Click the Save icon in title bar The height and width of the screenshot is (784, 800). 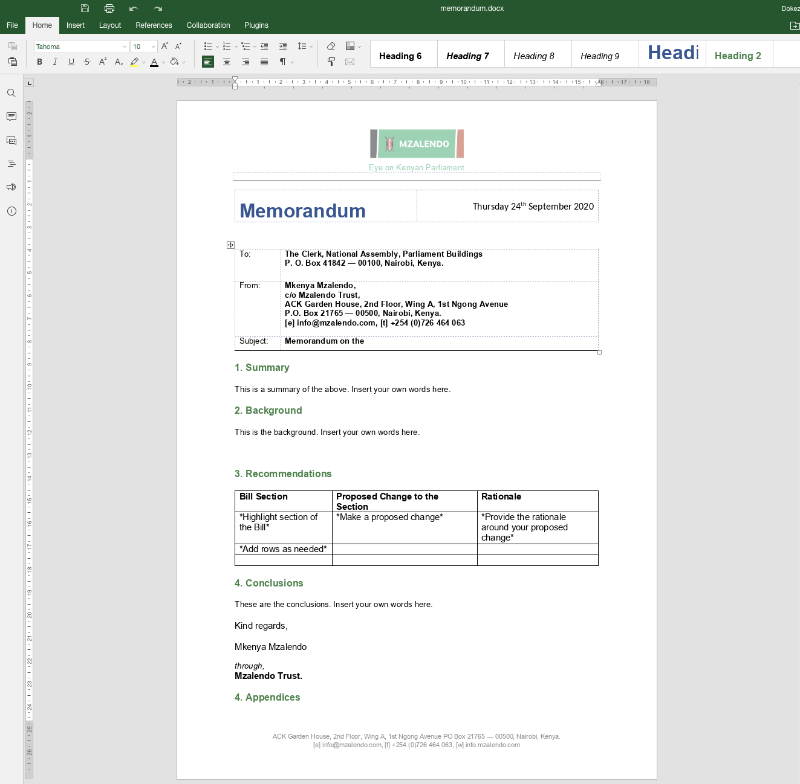tap(85, 8)
